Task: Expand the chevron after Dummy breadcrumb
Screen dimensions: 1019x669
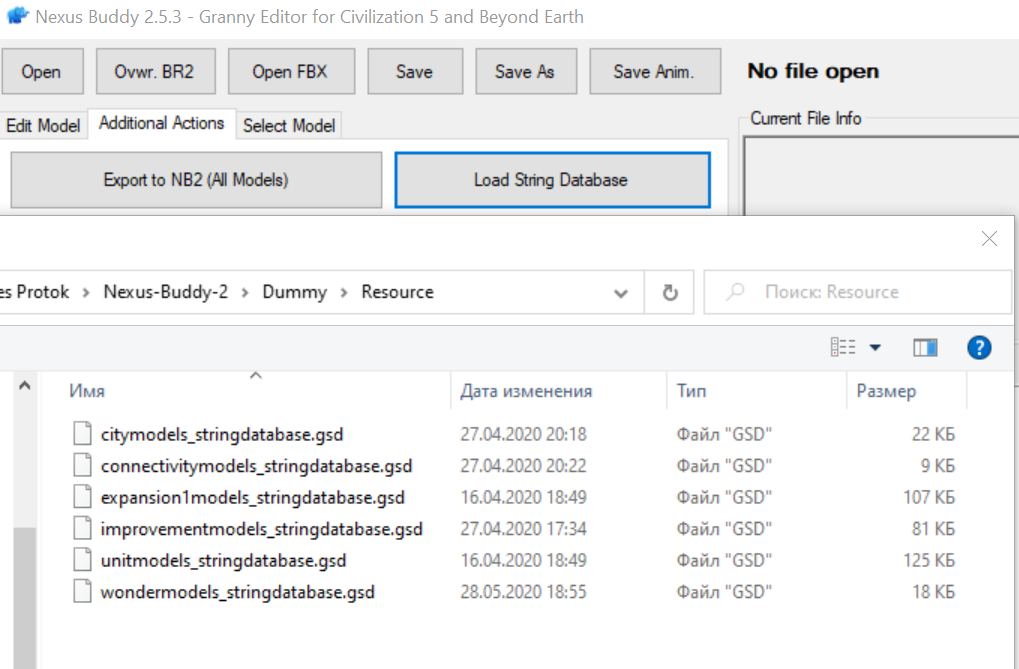Action: pyautogui.click(x=344, y=293)
